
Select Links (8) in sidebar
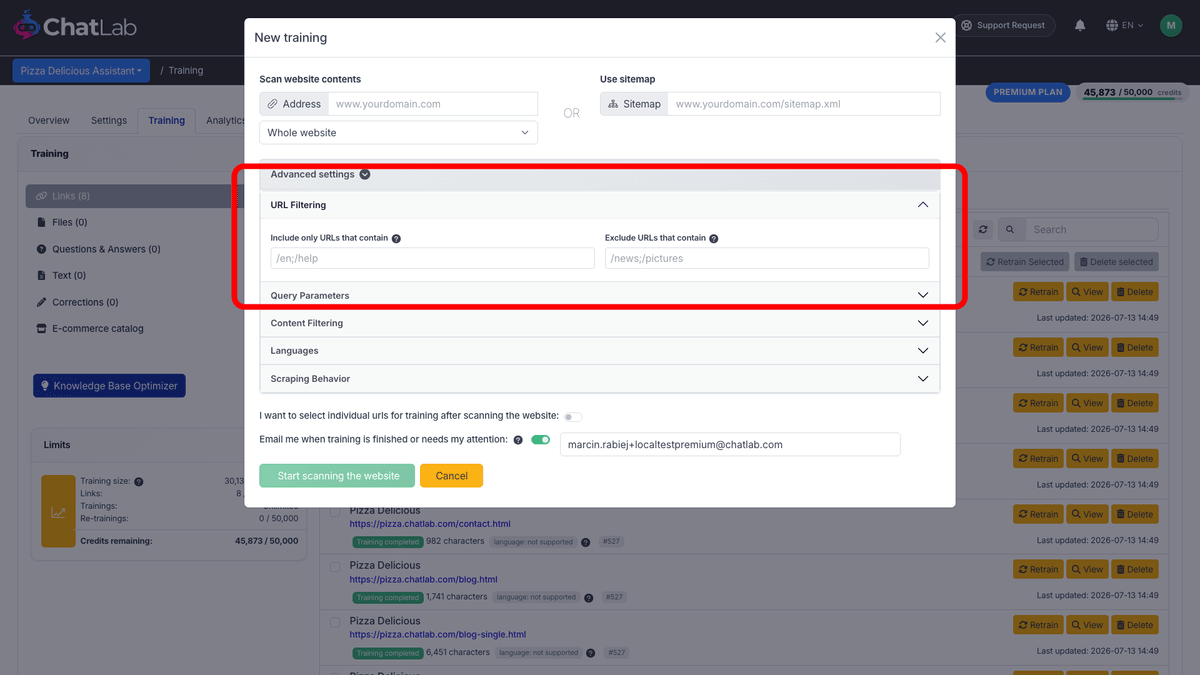tap(135, 196)
